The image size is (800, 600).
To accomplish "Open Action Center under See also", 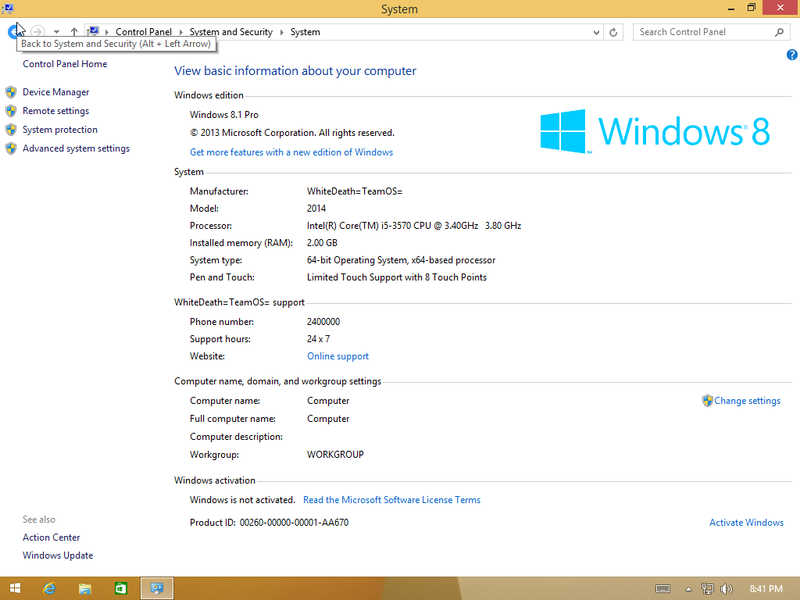I will (51, 537).
